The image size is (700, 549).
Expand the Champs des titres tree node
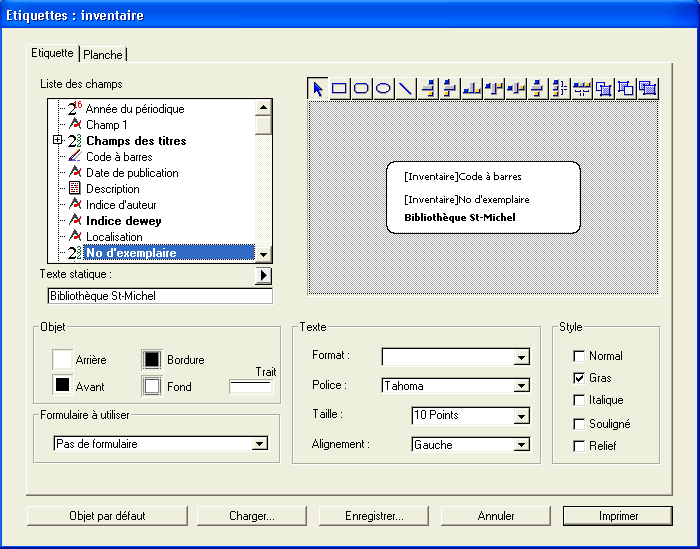coord(58,141)
